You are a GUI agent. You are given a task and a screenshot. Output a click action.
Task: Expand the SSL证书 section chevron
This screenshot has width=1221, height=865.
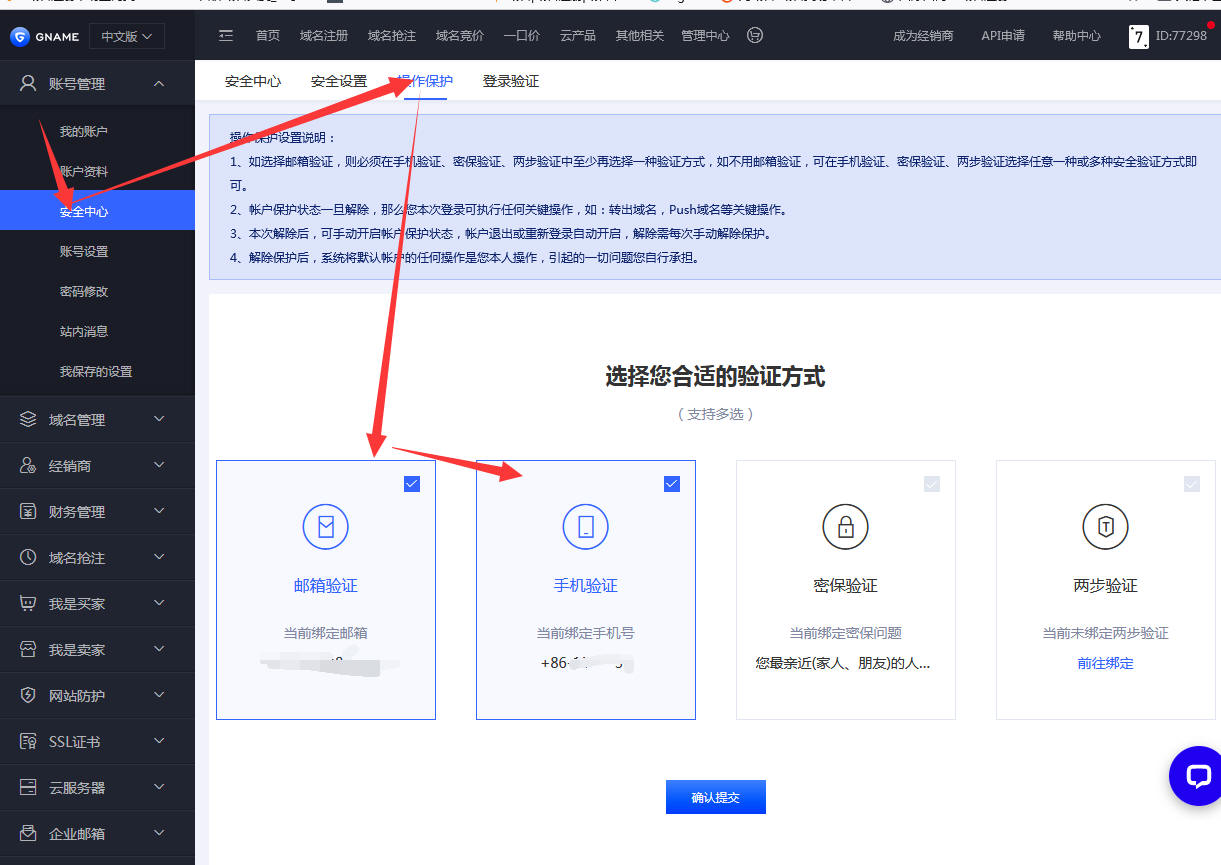pos(159,742)
